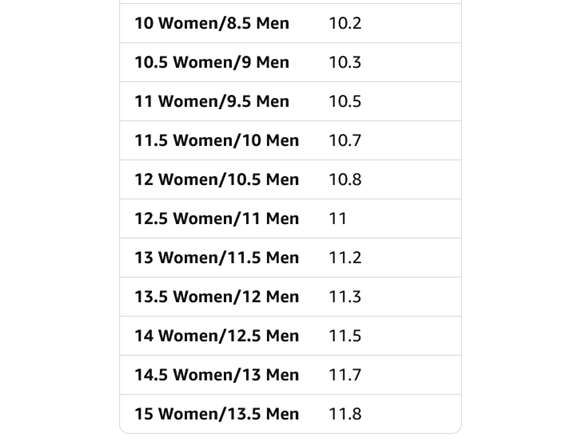Select the 15 Women/13.5 Men row
This screenshot has width=588, height=441.
click(290, 414)
